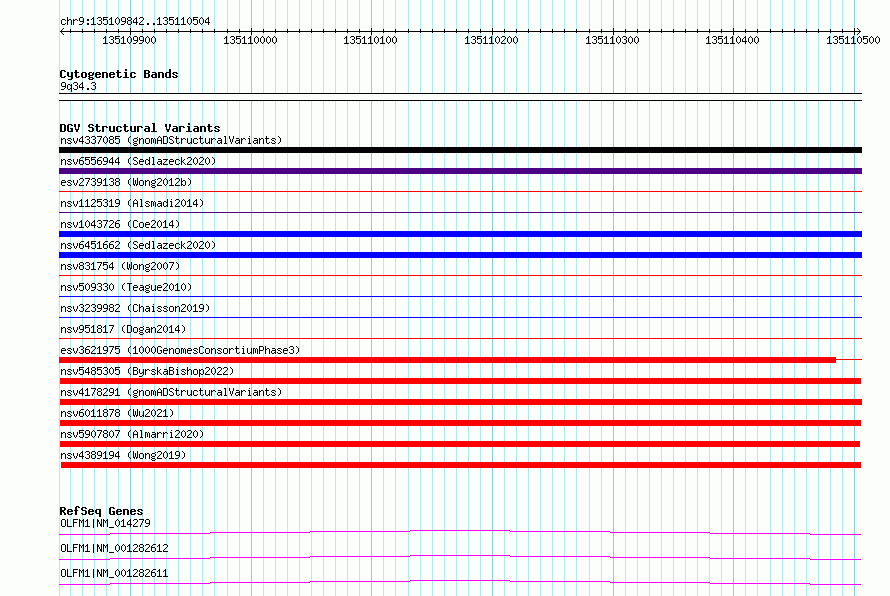
Task: Open gene OLFM1|NM_001282611 label
Action: pos(114,573)
